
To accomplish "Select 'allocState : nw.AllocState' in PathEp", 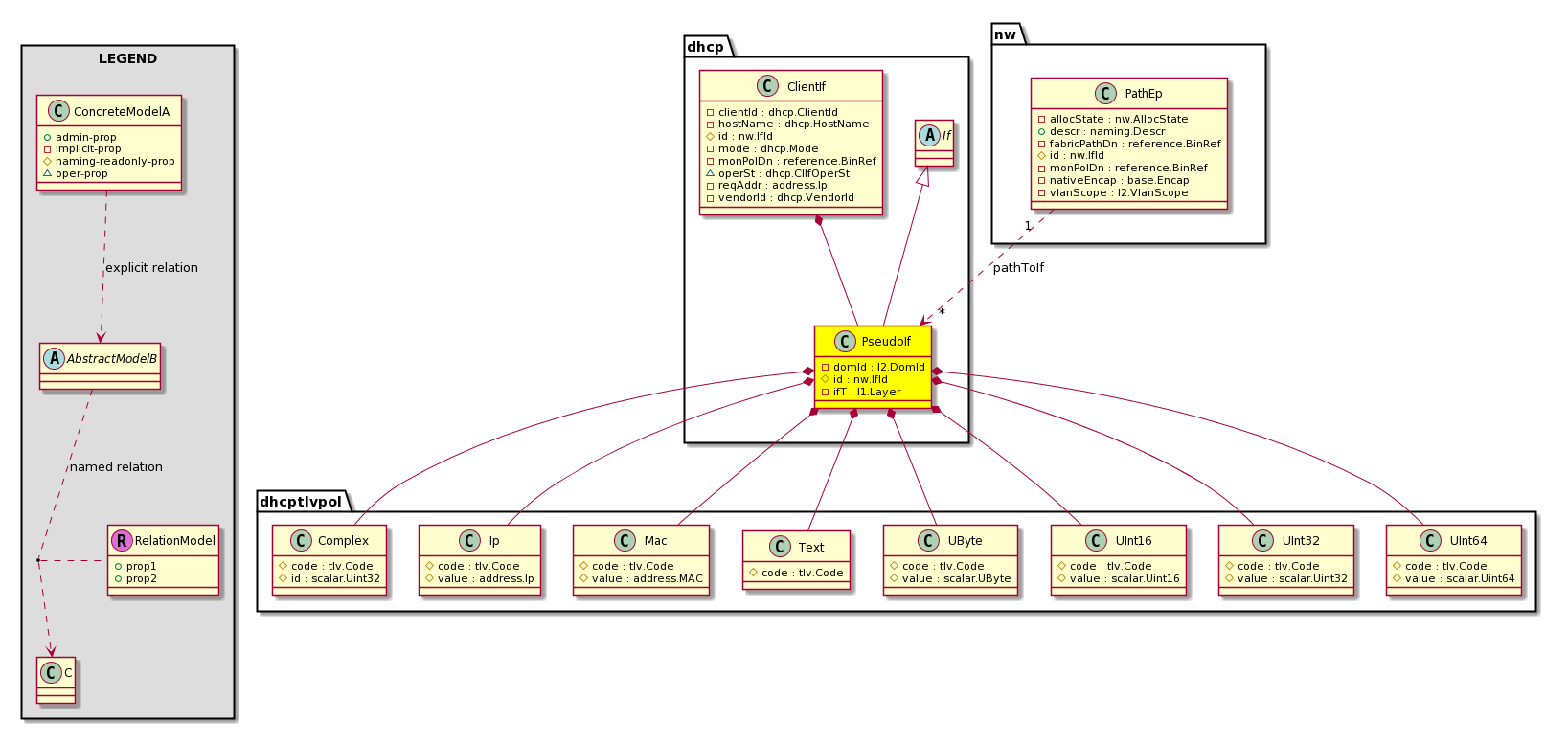I will coord(1119,119).
